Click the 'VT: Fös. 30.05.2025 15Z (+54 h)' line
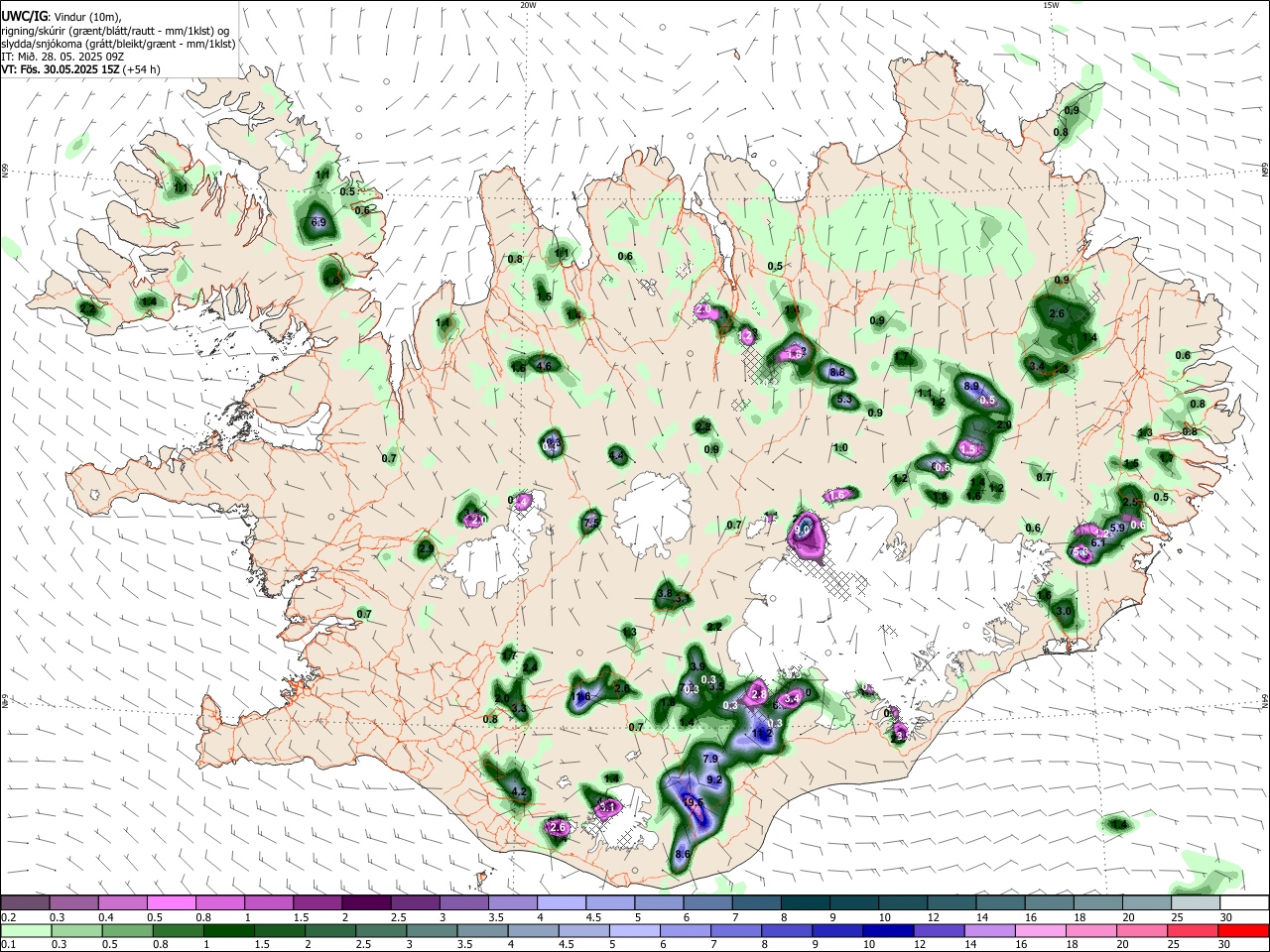 tap(80, 69)
